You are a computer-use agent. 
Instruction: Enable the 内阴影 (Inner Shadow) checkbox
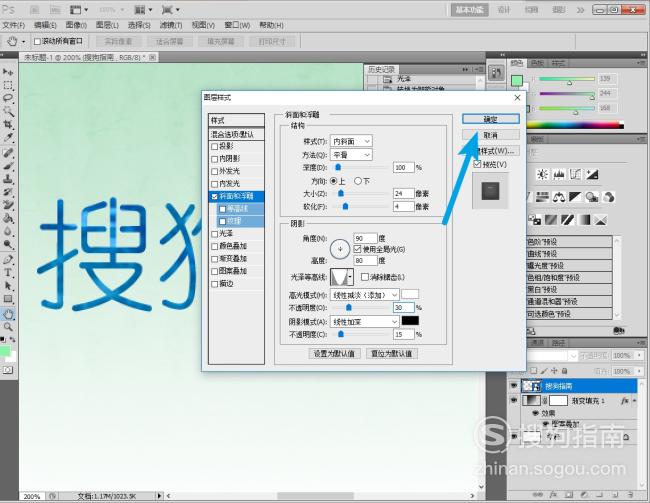pyautogui.click(x=214, y=159)
